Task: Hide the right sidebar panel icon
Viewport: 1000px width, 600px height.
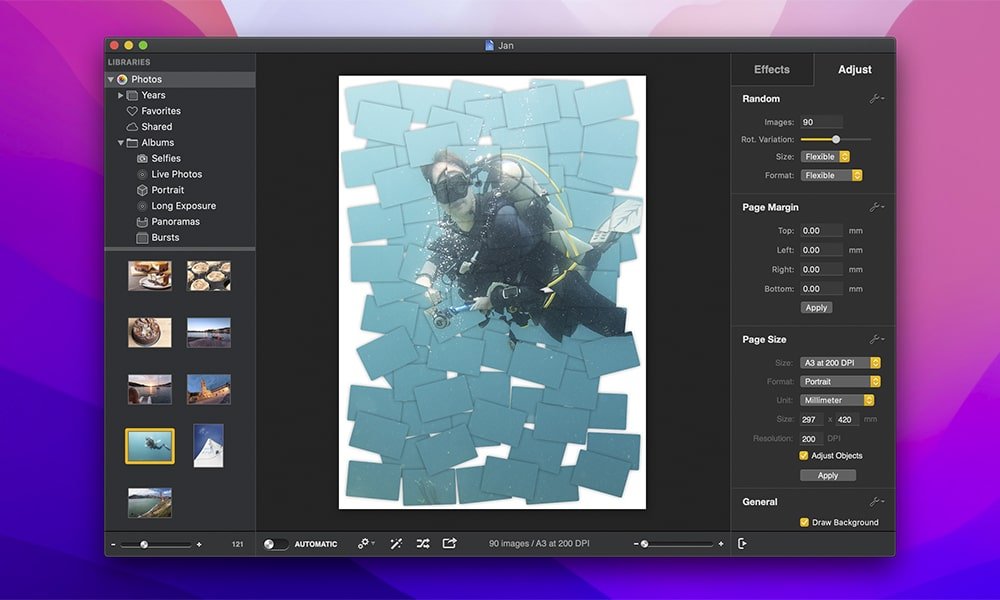Action: click(742, 543)
